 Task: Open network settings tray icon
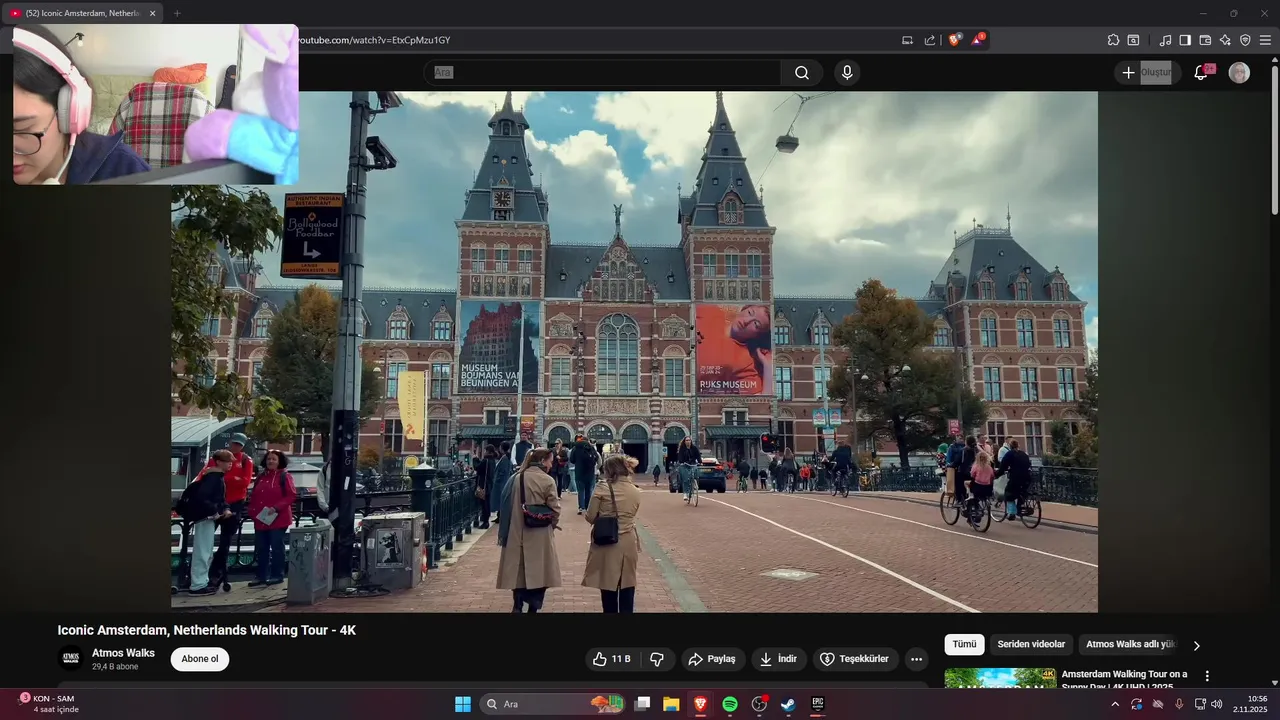tap(1201, 704)
